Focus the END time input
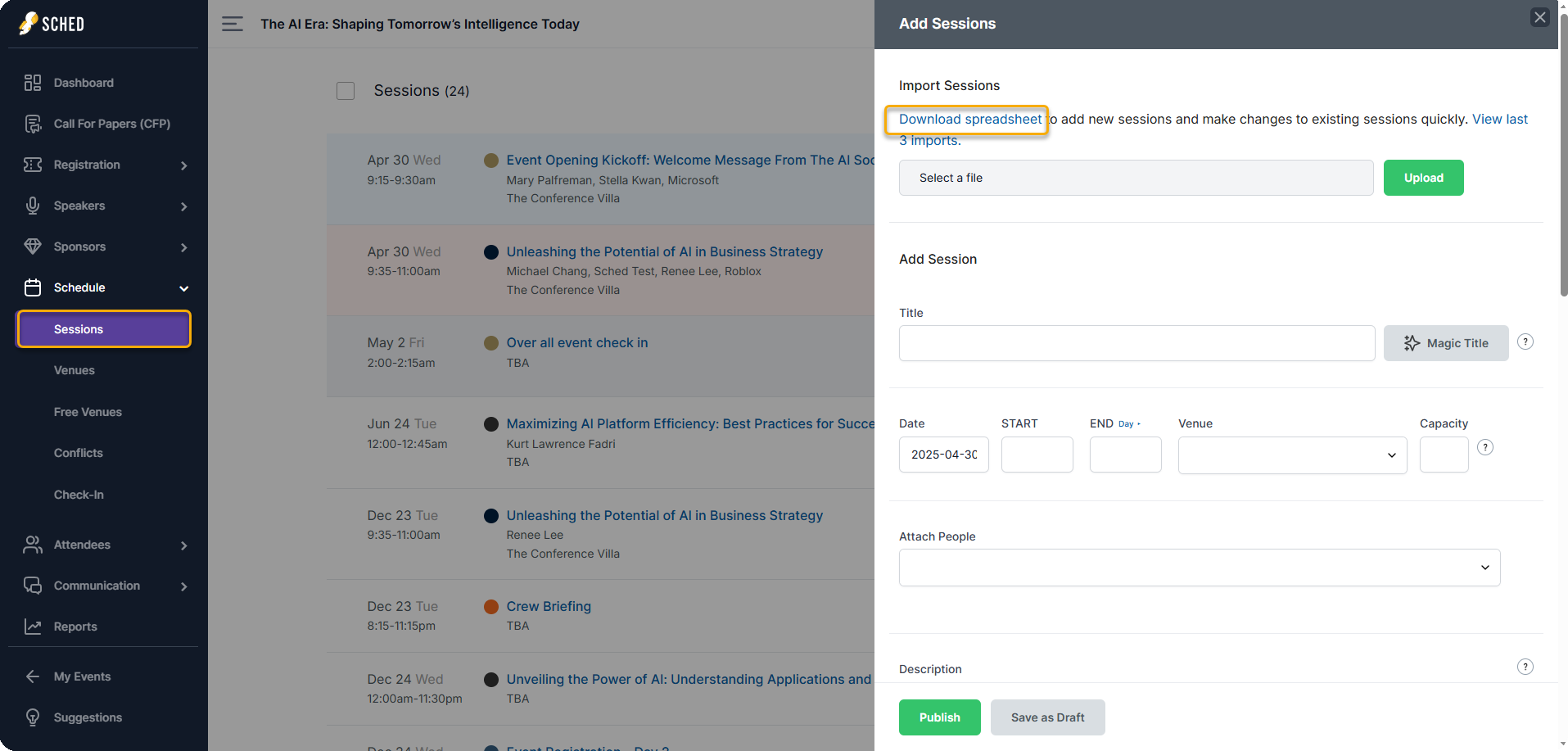 (x=1126, y=455)
